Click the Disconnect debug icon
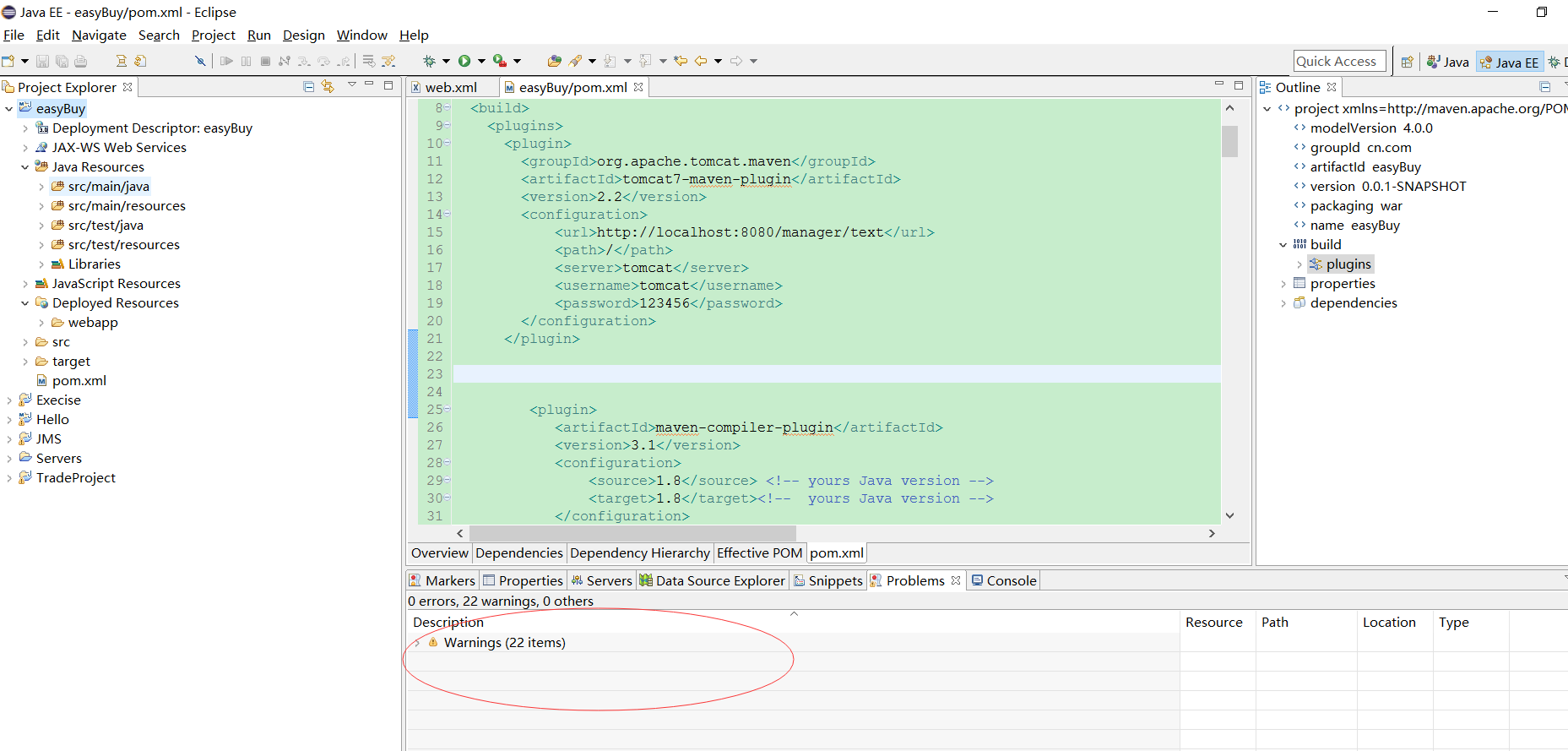This screenshot has height=751, width=1568. 285,61
